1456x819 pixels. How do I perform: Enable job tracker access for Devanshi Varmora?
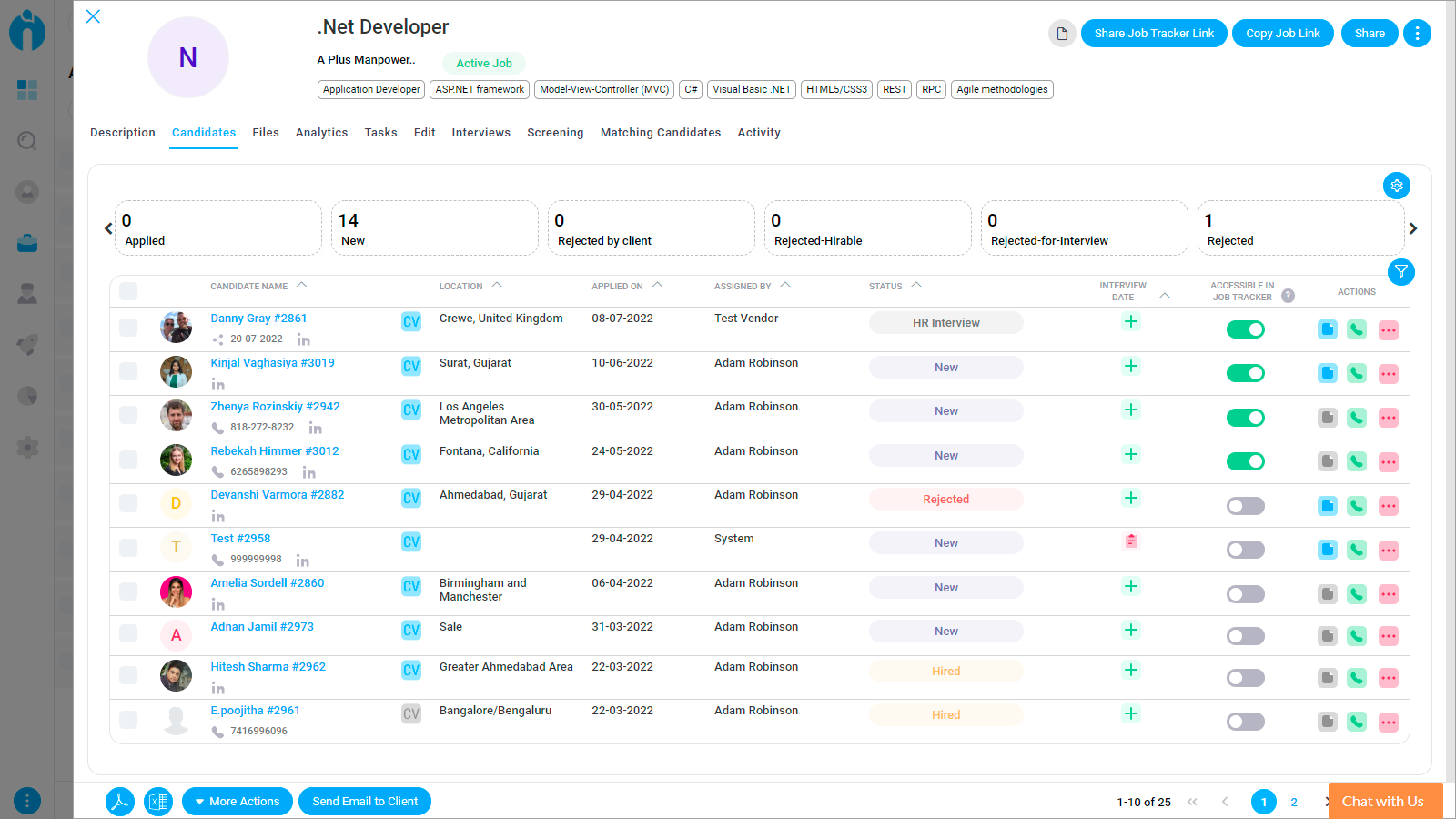point(1246,506)
